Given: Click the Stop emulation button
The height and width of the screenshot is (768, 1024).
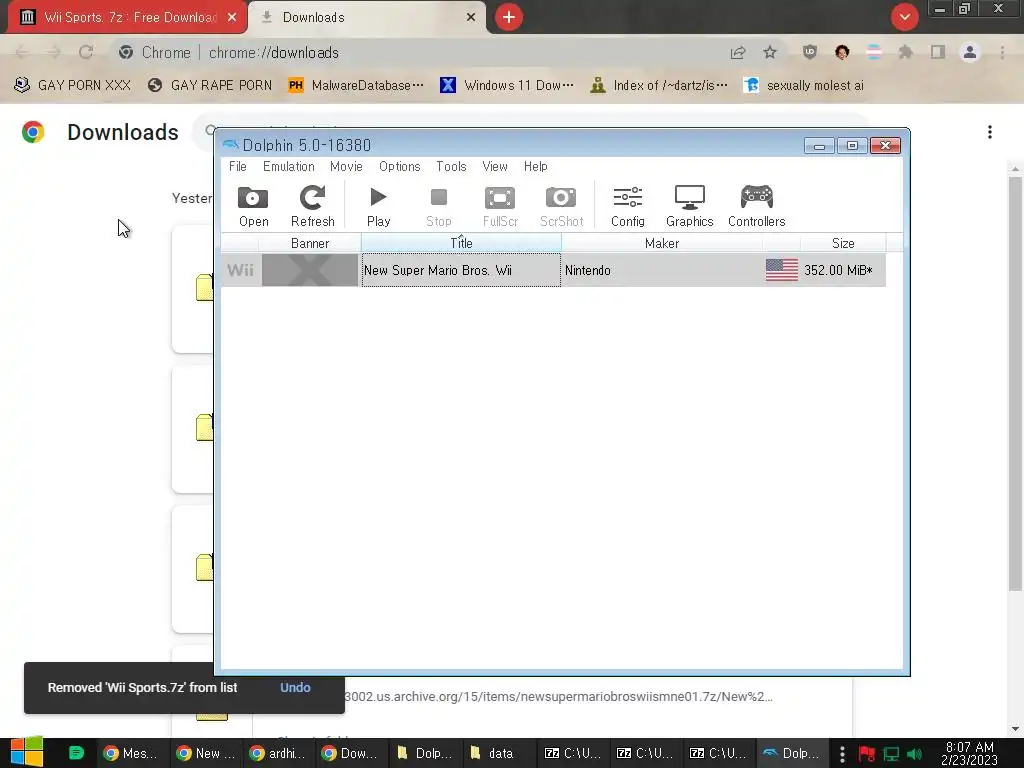Looking at the screenshot, I should [x=438, y=206].
